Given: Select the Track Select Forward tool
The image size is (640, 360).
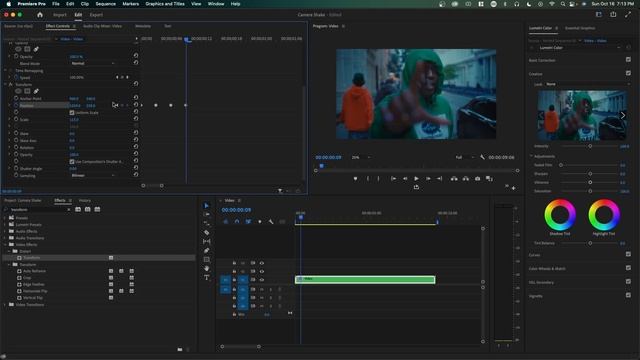Looking at the screenshot, I should 207,215.
